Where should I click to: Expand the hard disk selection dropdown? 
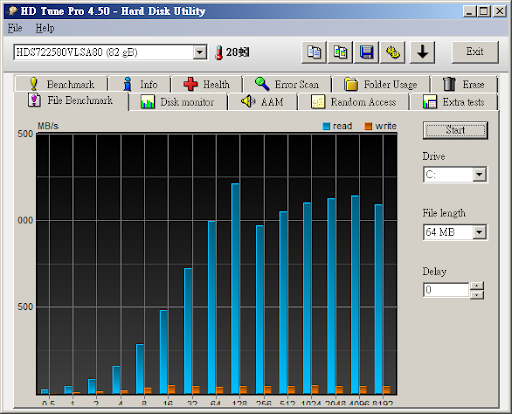point(200,52)
